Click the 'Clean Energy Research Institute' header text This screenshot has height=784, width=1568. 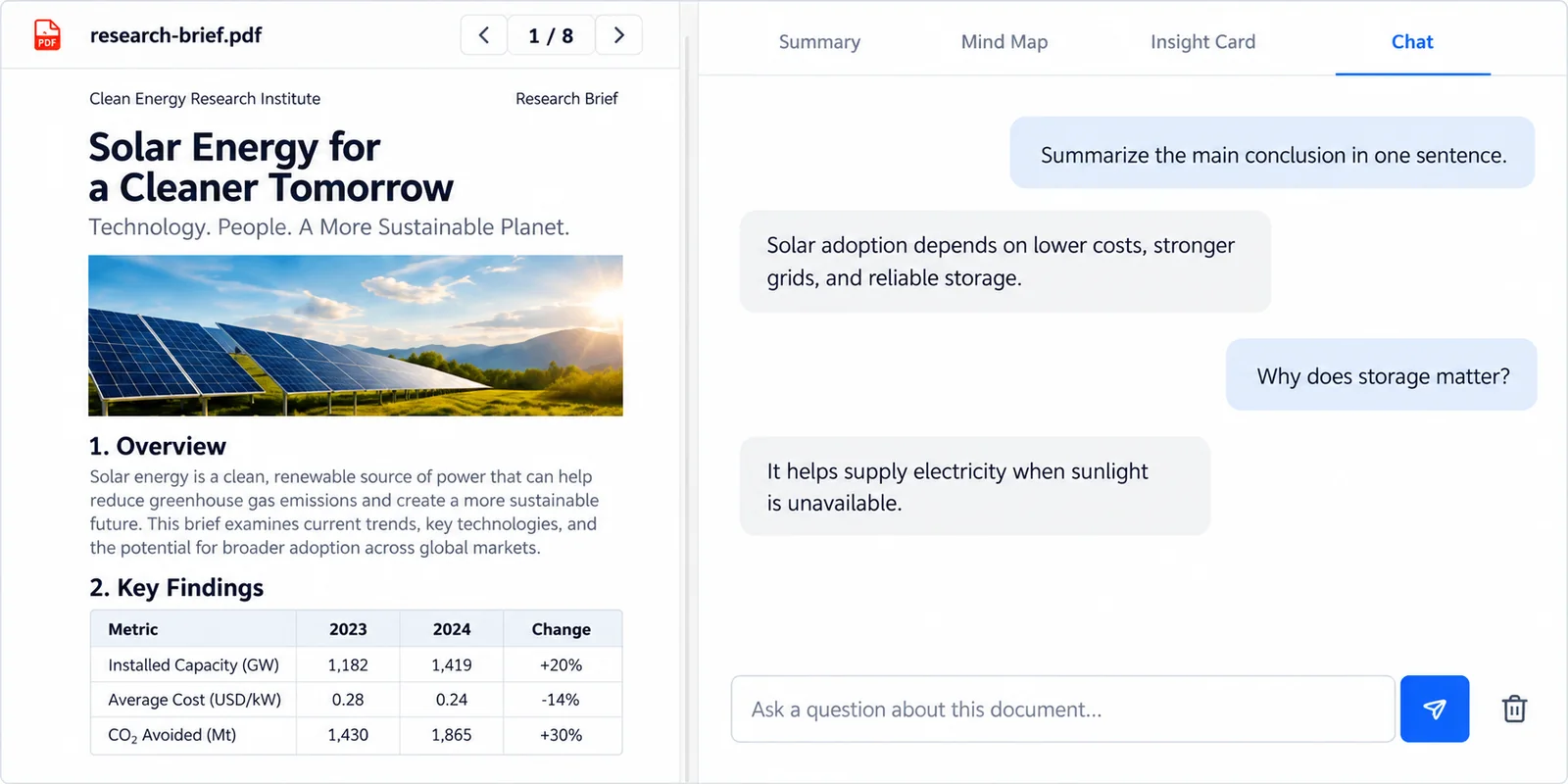tap(205, 98)
